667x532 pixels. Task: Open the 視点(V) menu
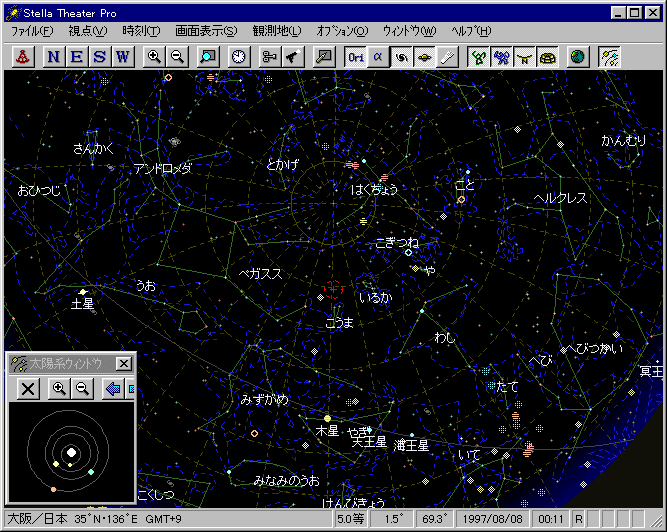[x=88, y=31]
